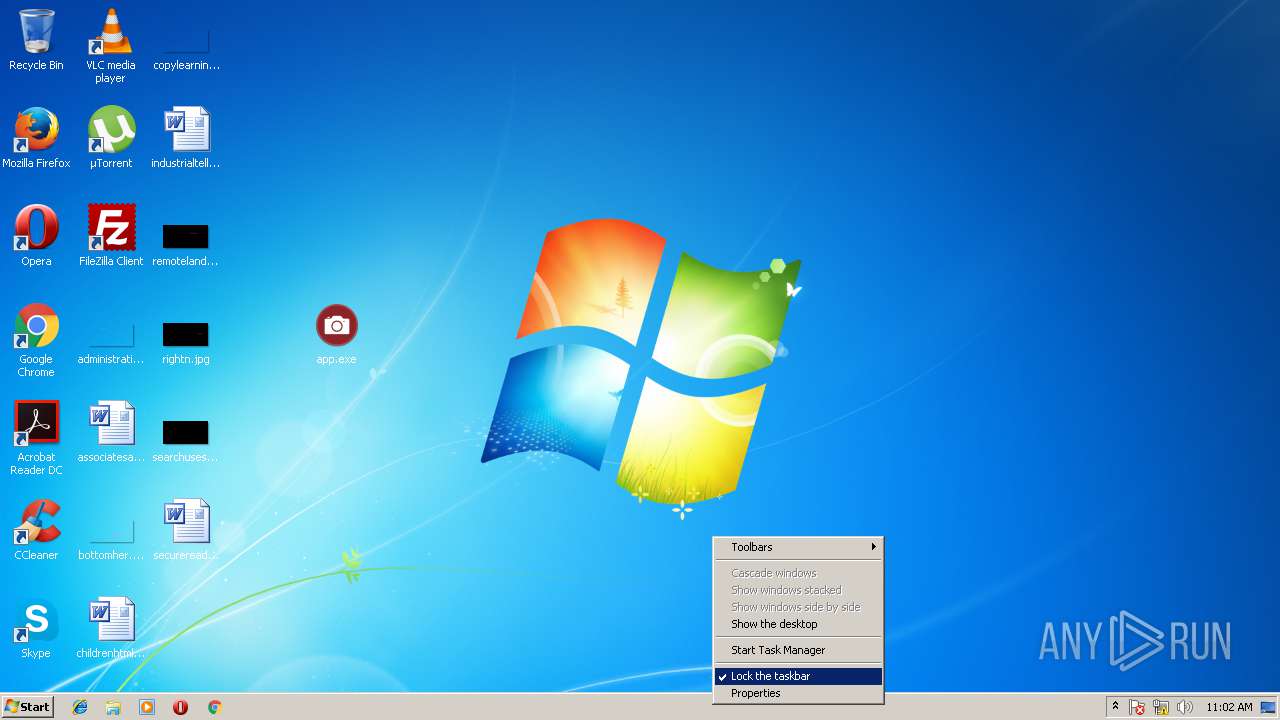Select the associatesa... Word document
Screen dimensions: 1280x720
point(111,432)
